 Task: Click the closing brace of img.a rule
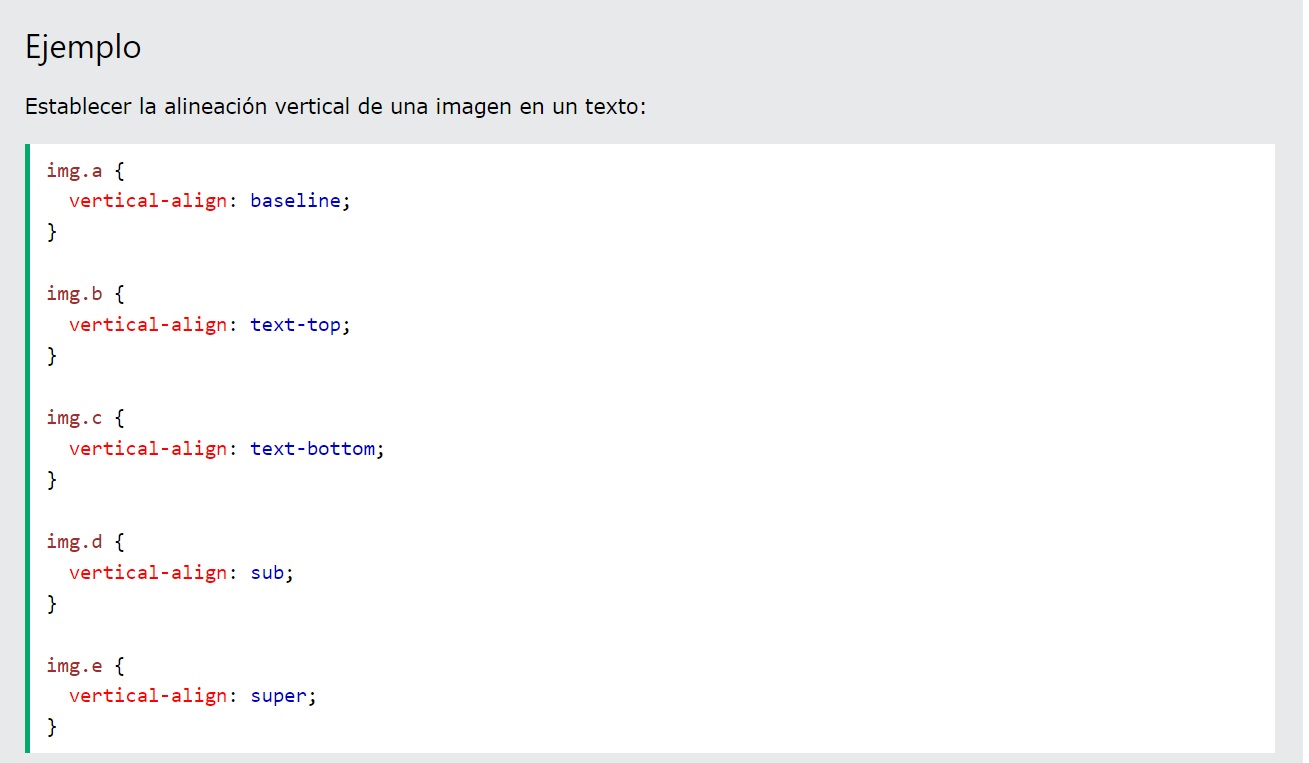[52, 232]
